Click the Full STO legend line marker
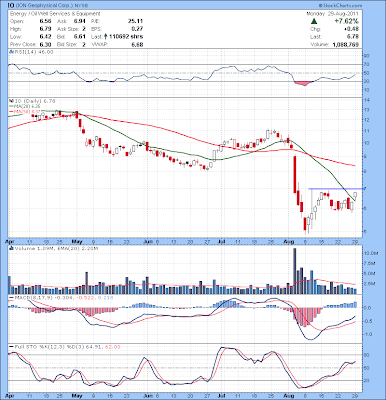The height and width of the screenshot is (400, 386). [11, 347]
